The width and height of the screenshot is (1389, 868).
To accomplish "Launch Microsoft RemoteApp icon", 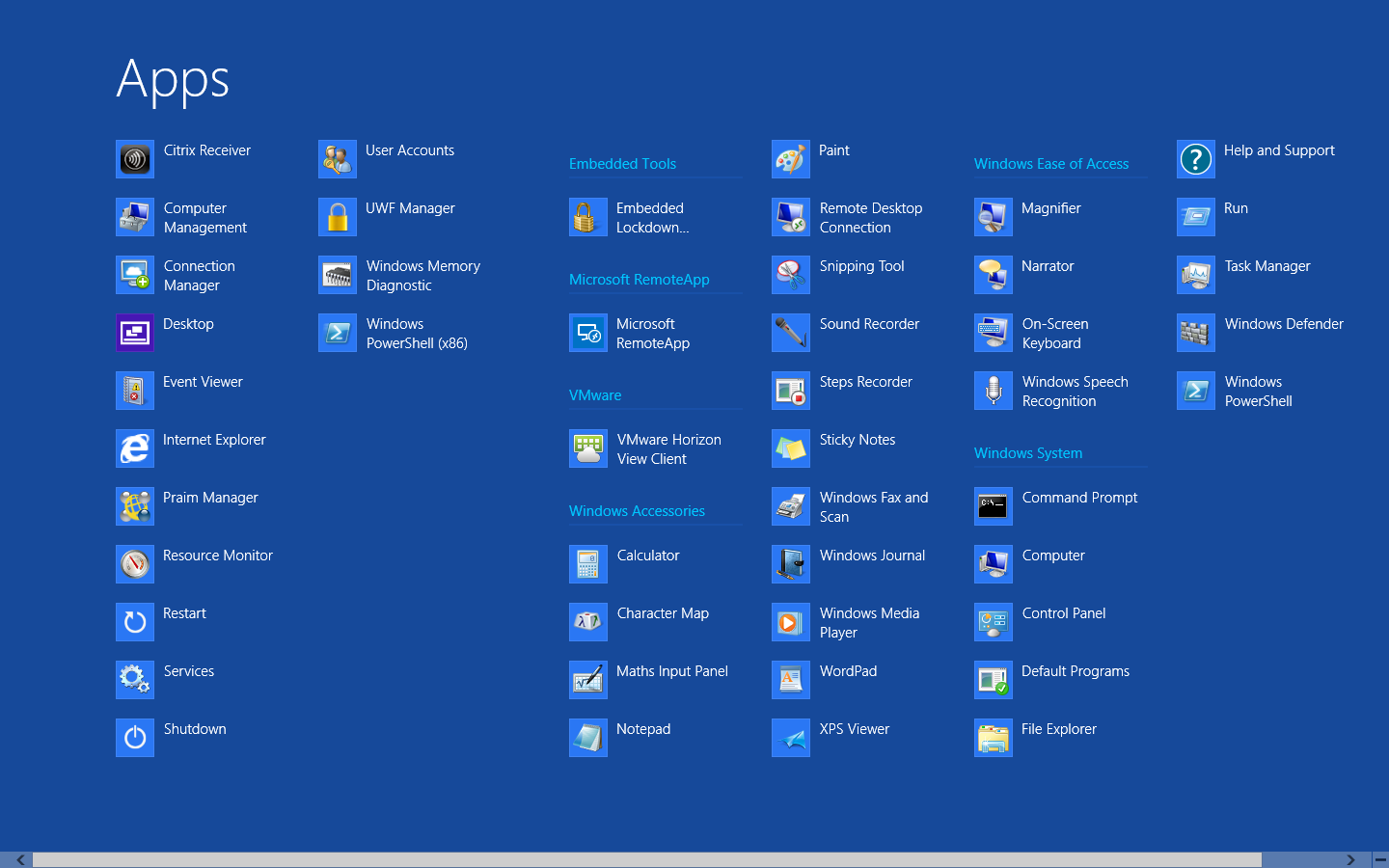I will 588,333.
